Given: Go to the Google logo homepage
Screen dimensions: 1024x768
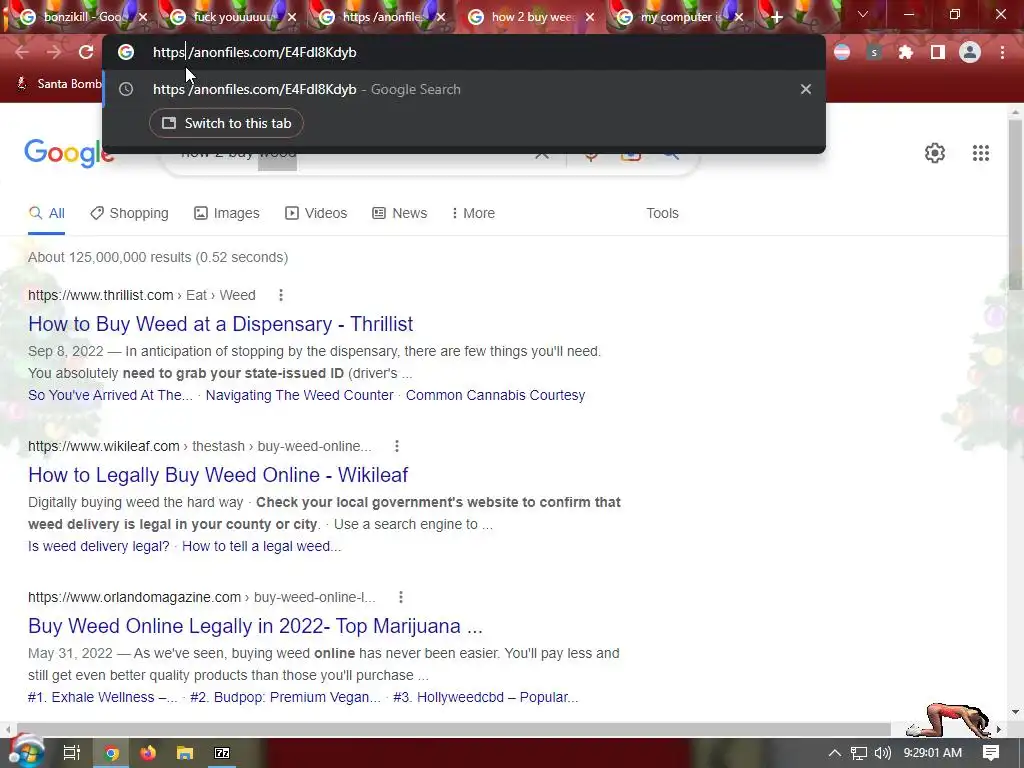Looking at the screenshot, I should coord(69,153).
